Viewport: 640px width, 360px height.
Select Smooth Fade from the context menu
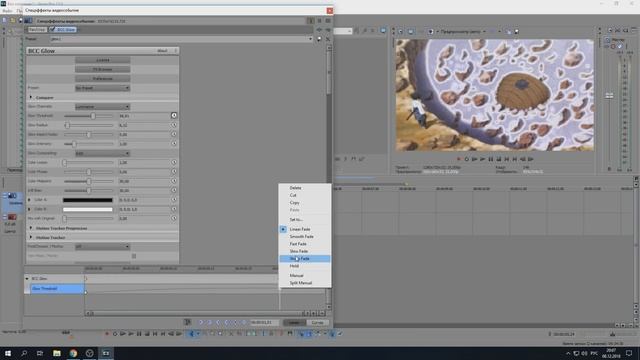[x=305, y=237]
